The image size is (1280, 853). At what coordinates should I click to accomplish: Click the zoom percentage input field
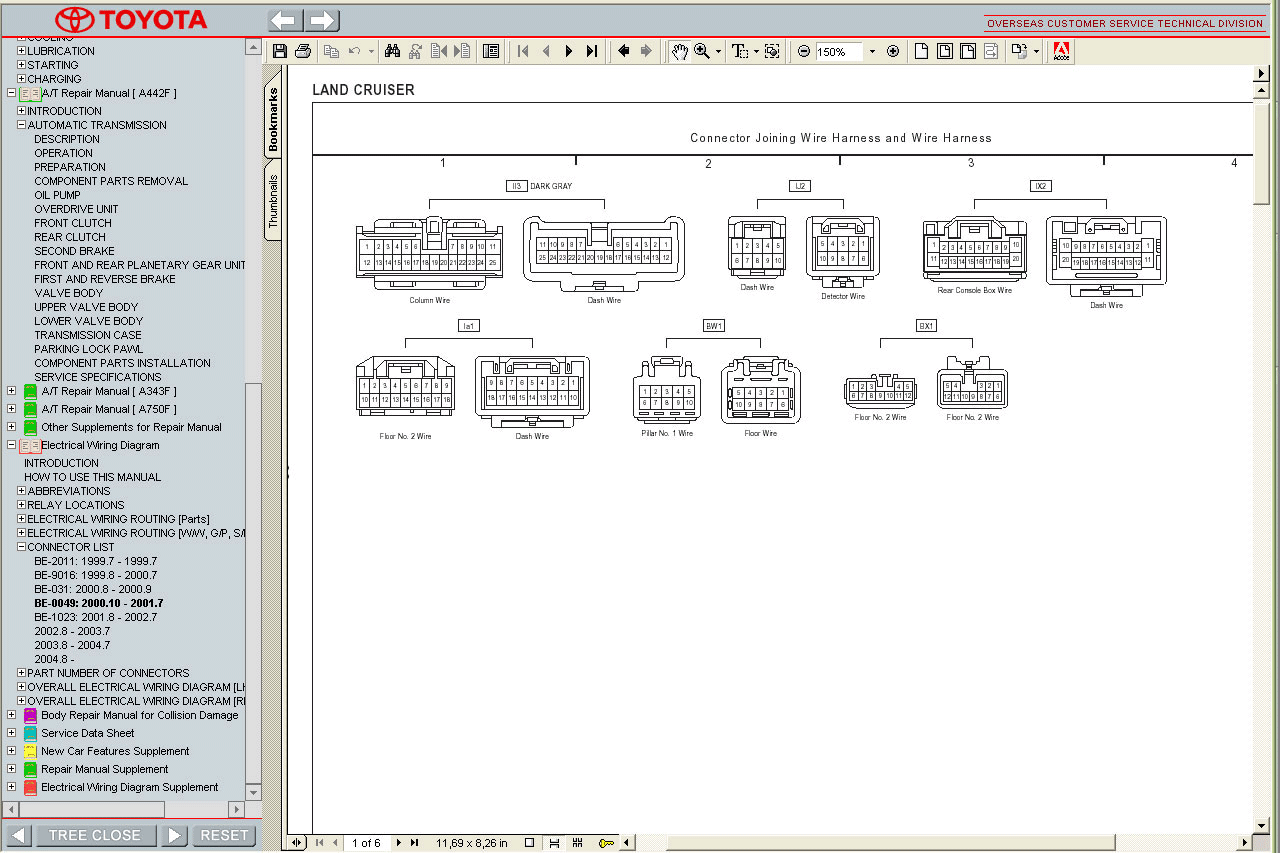point(839,51)
